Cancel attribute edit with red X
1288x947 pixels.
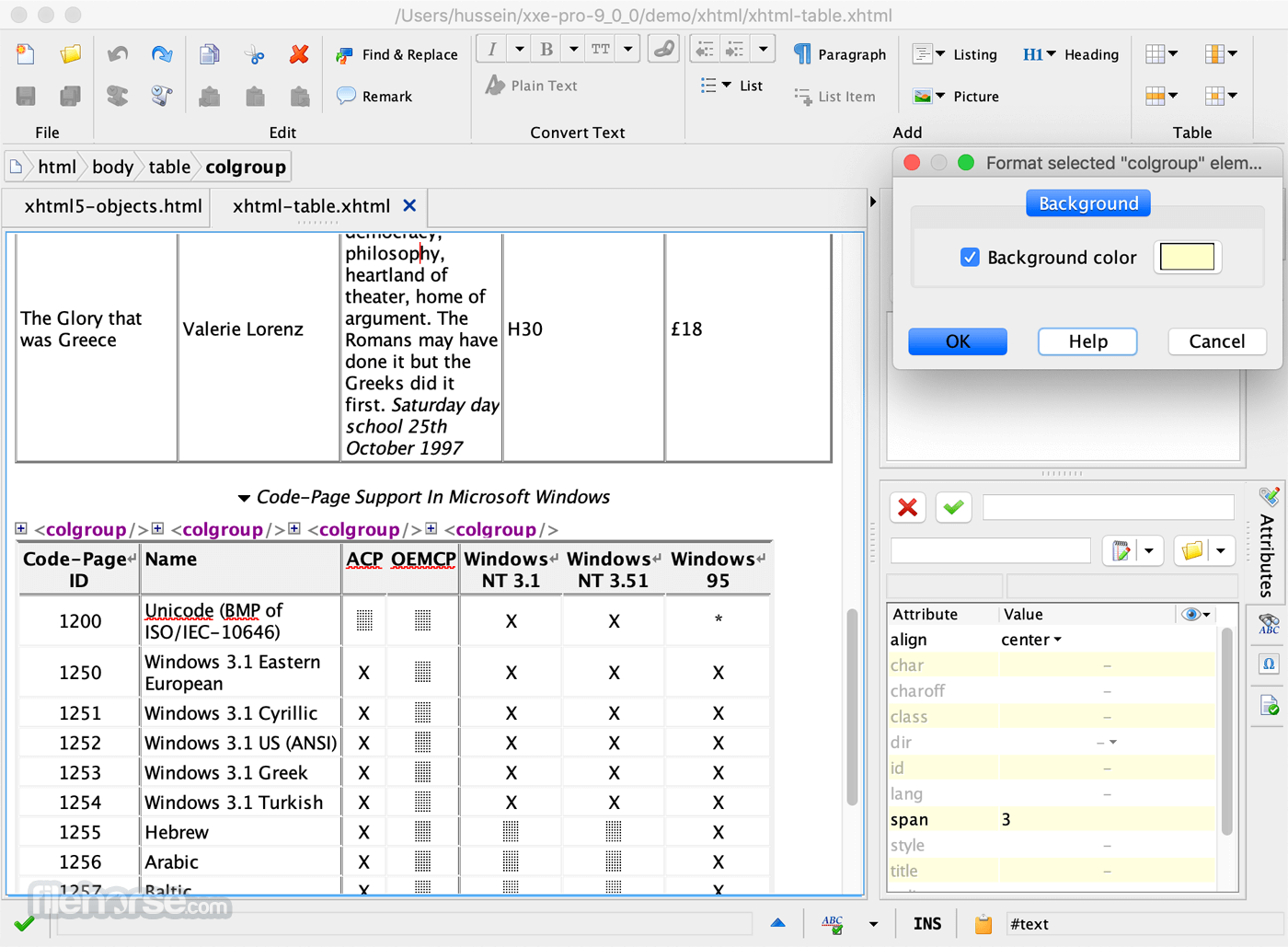908,507
